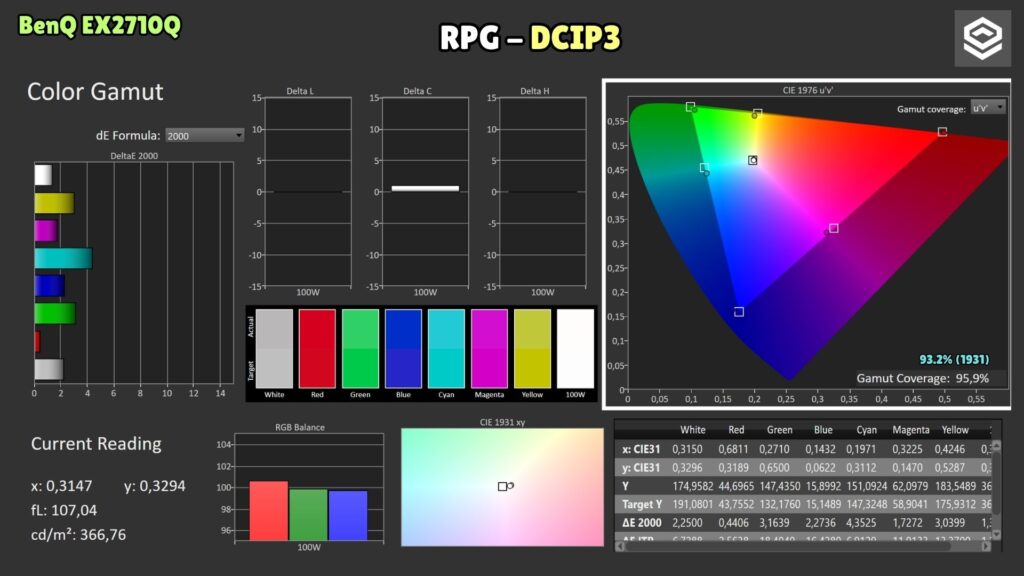Click the red bar in the RGB Balance chart
The width and height of the screenshot is (1024, 576).
[268, 511]
